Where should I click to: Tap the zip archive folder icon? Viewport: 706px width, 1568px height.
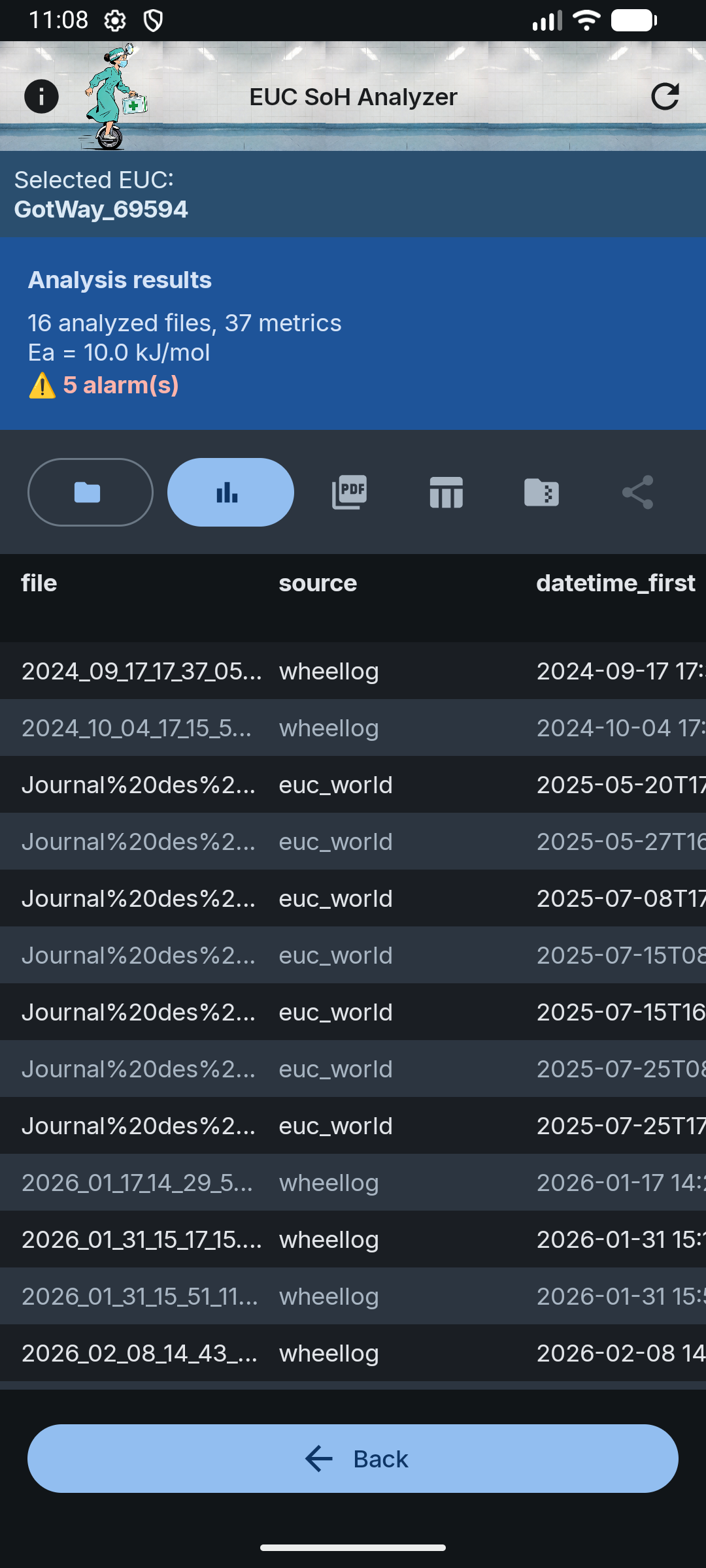(541, 492)
